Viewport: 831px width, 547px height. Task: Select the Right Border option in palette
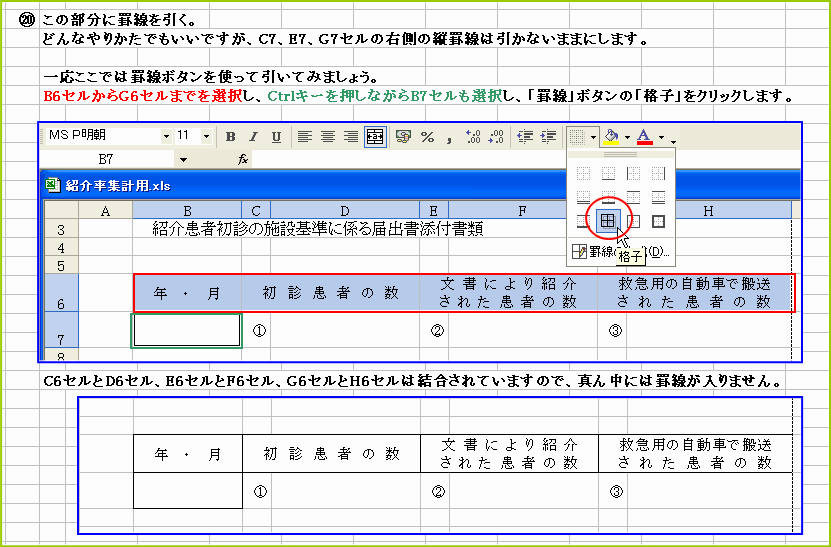658,173
